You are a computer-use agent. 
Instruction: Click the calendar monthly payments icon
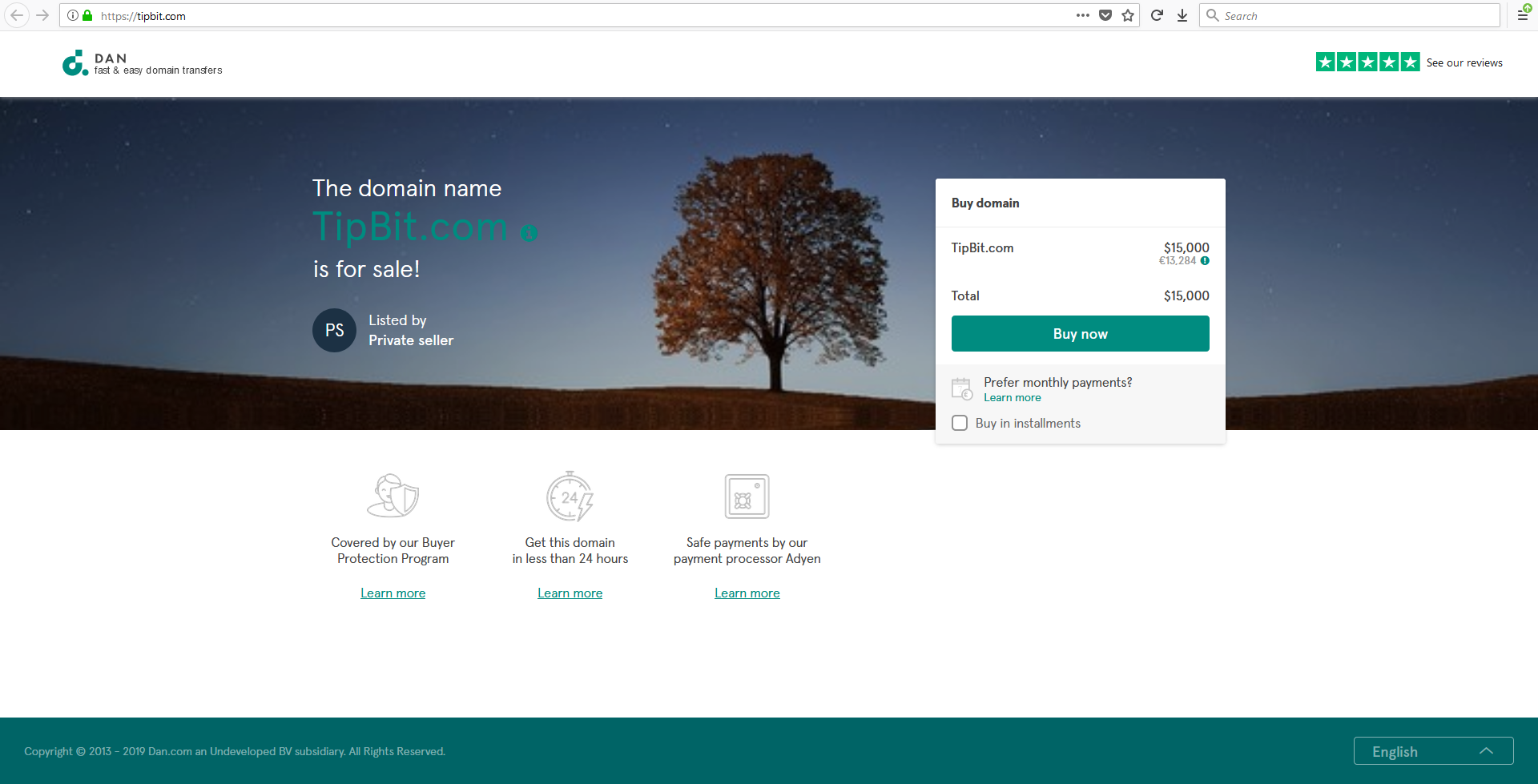[962, 389]
